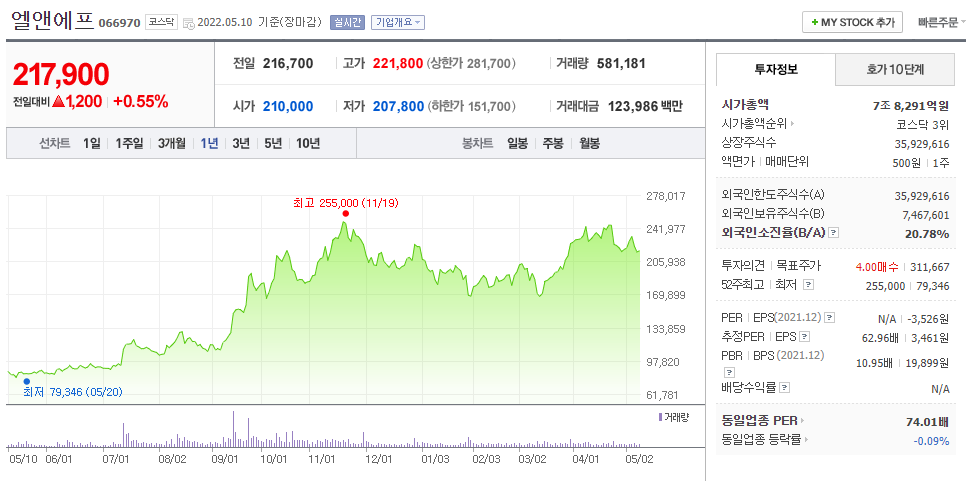The width and height of the screenshot is (970, 481).
Task: Click the 거래대금 value 123,986 백만
Action: 645,106
